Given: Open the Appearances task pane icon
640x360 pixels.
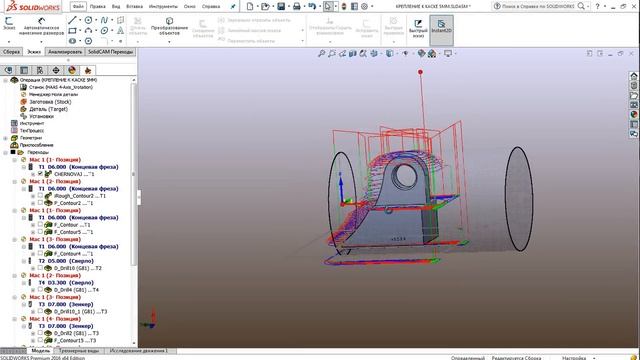Looking at the screenshot, I should 633,114.
